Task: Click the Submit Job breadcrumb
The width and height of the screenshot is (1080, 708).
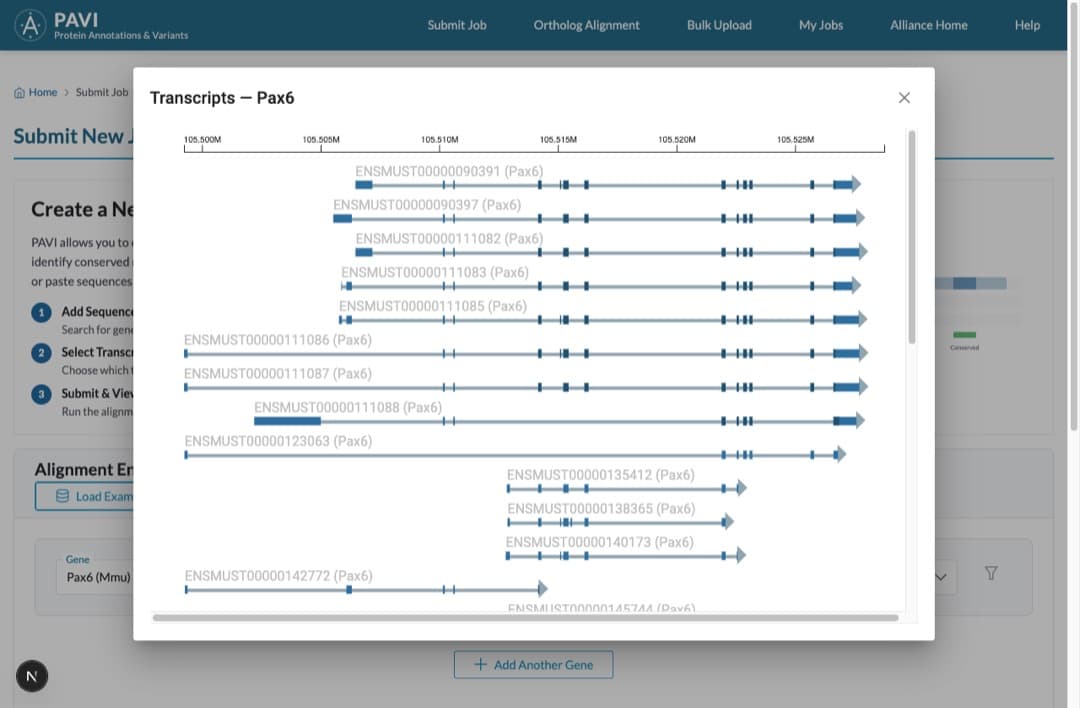Action: point(102,92)
